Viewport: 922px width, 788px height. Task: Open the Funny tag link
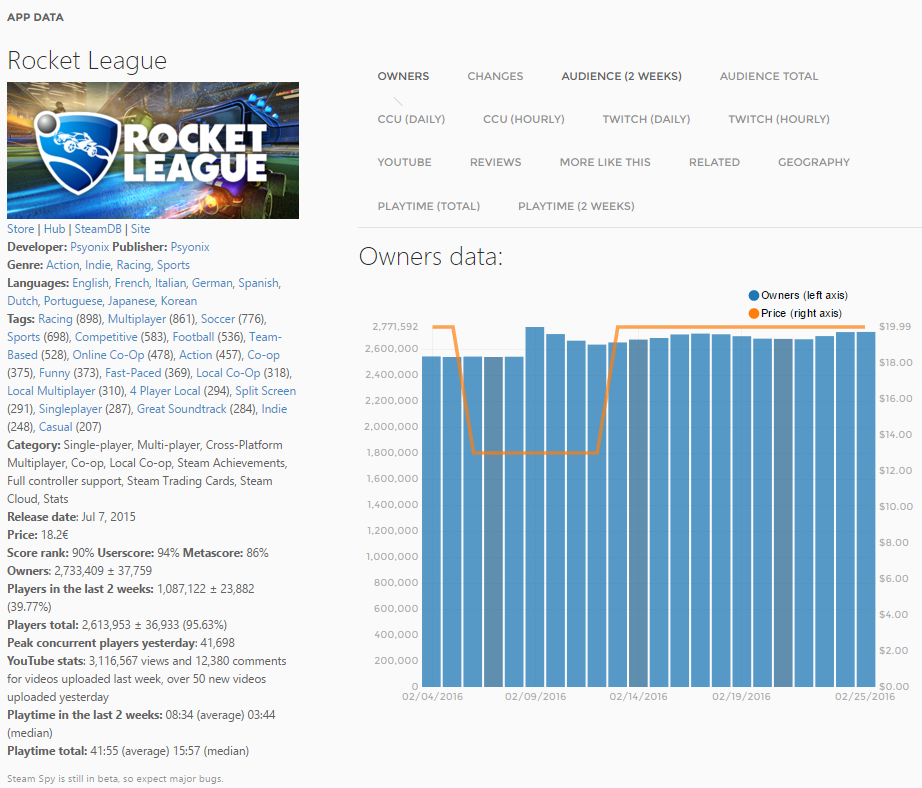52,373
